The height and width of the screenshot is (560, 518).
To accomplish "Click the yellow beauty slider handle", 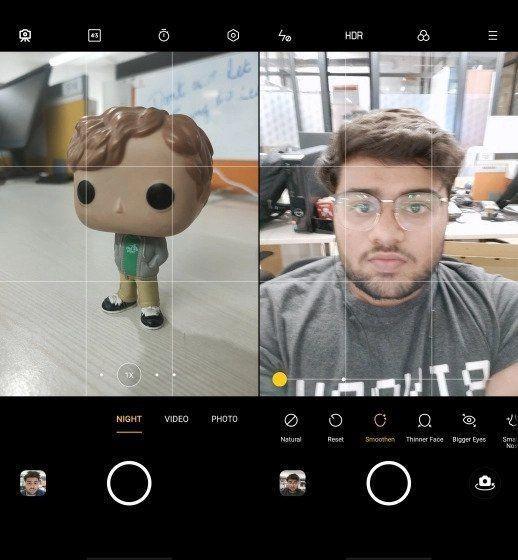I will 279,379.
